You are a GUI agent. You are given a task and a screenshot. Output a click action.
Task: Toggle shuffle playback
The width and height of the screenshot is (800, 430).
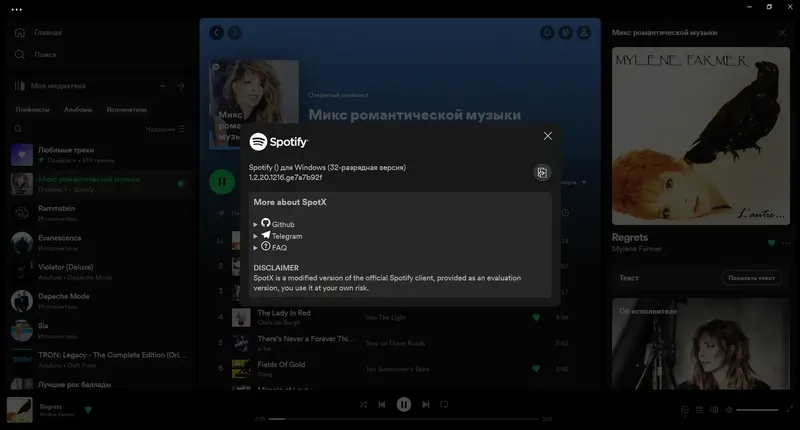363,404
